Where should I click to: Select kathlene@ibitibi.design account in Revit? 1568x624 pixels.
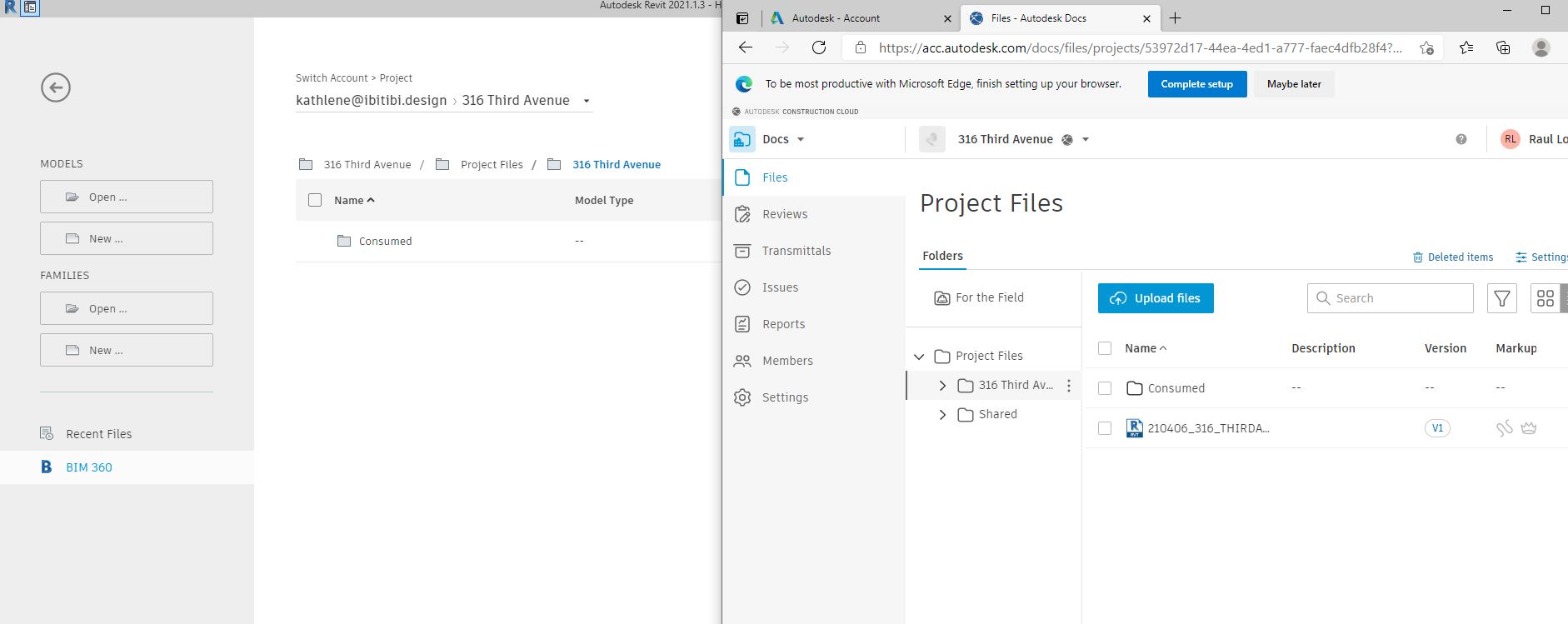(x=371, y=101)
